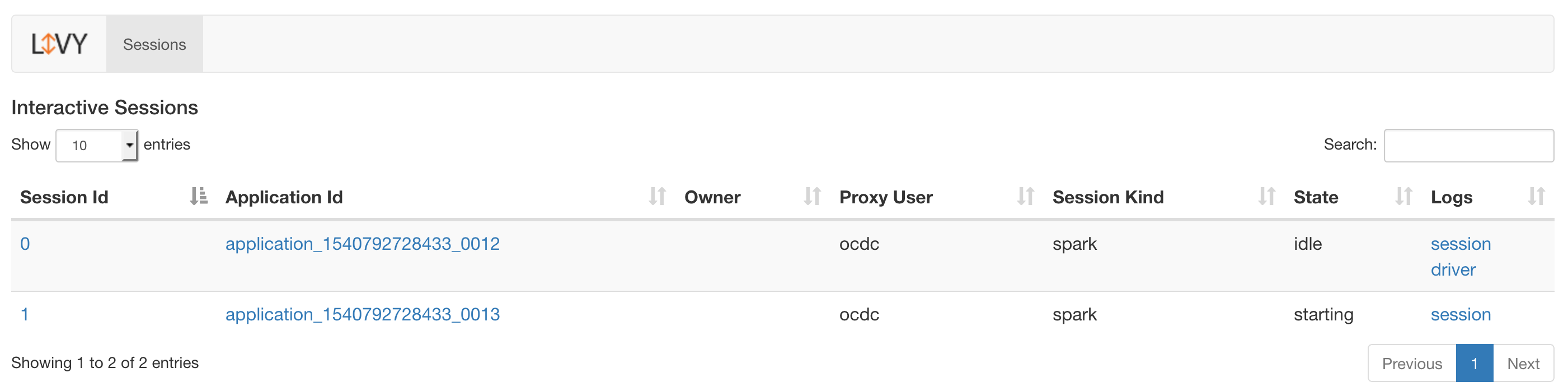Sort by Owner column icon
The width and height of the screenshot is (1568, 391).
[812, 197]
